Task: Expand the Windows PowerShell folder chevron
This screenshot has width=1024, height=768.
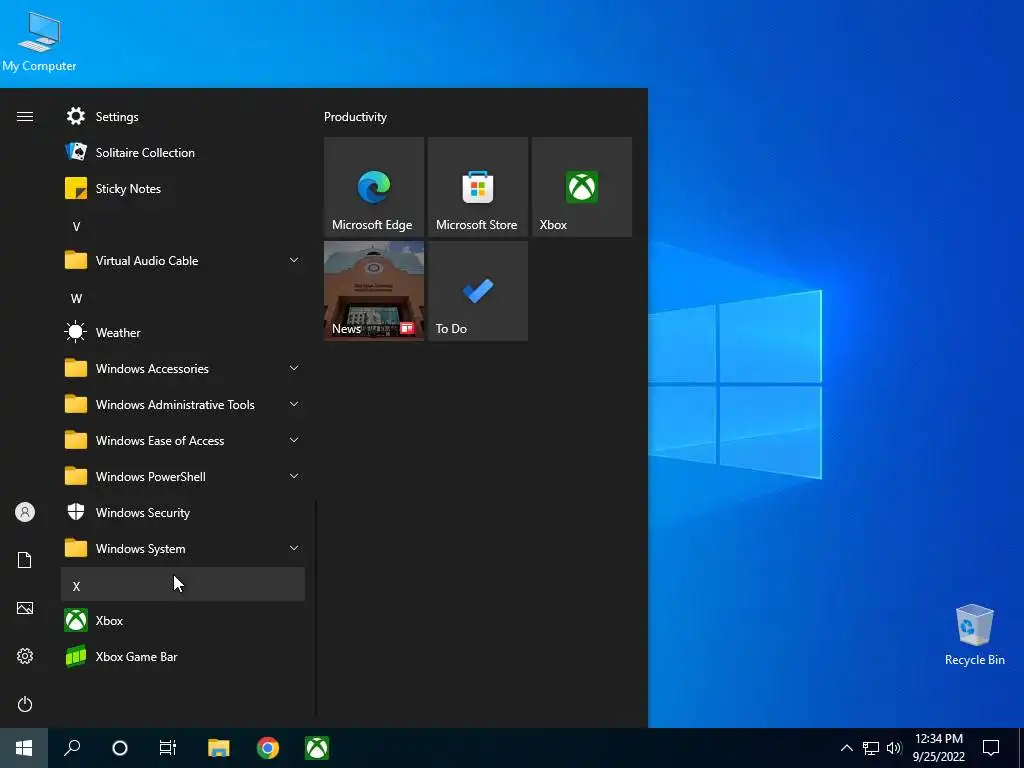Action: (x=294, y=476)
